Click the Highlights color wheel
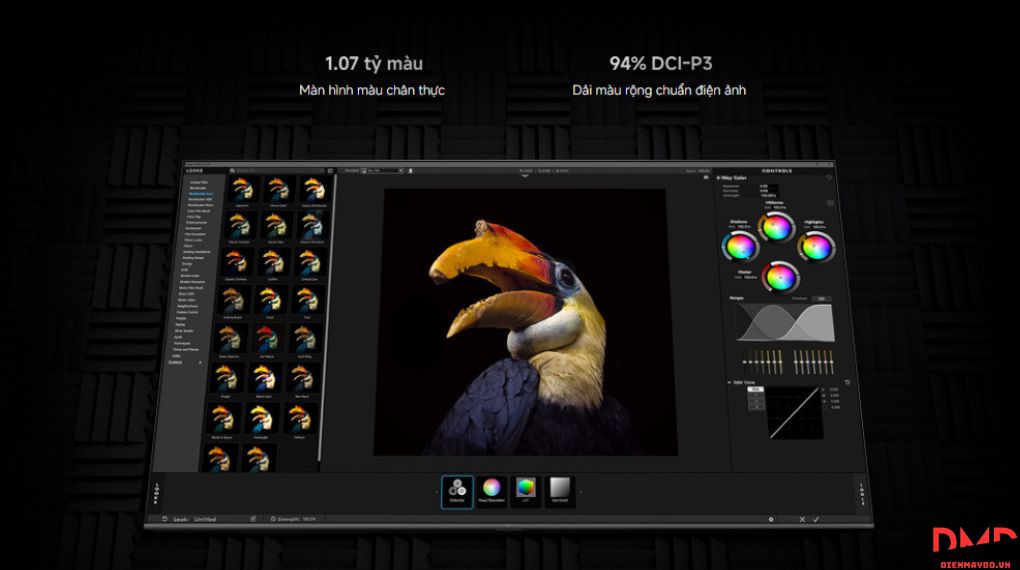The width and height of the screenshot is (1020, 570). (816, 247)
